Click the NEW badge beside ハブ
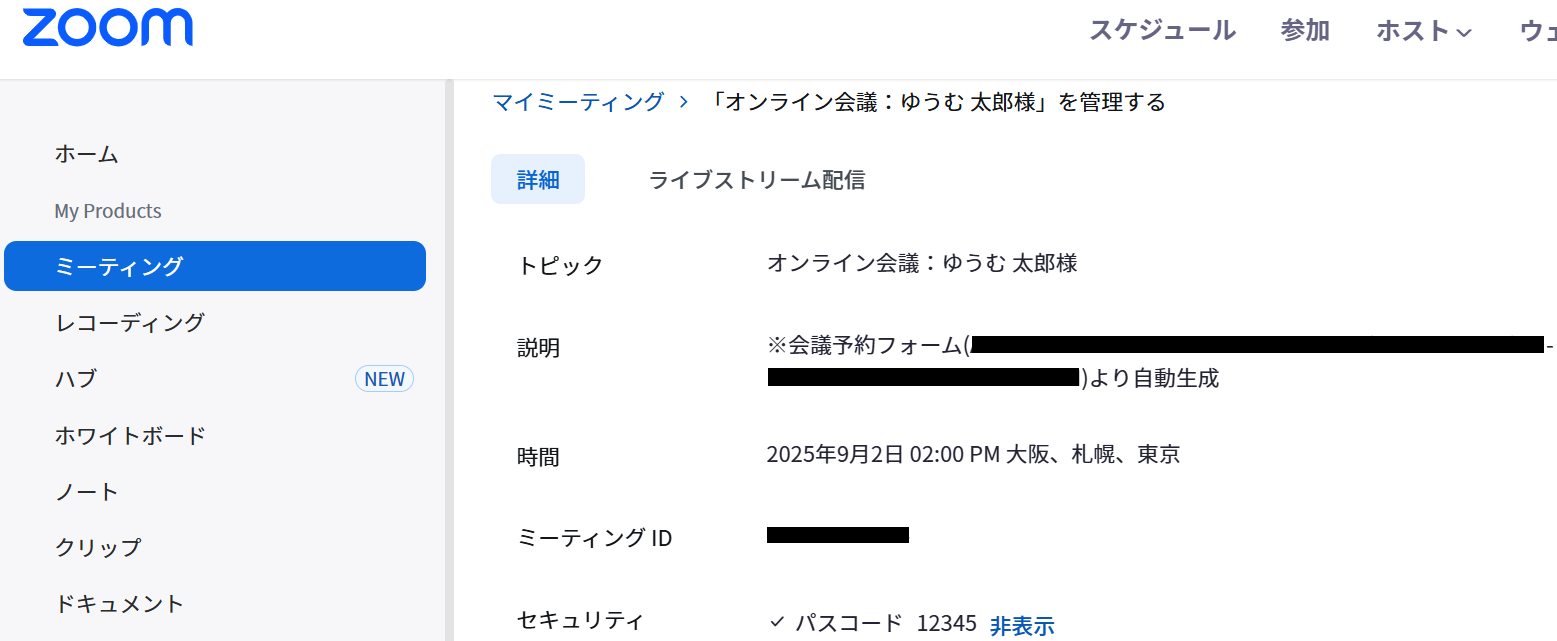This screenshot has width=1557, height=641. coord(384,379)
